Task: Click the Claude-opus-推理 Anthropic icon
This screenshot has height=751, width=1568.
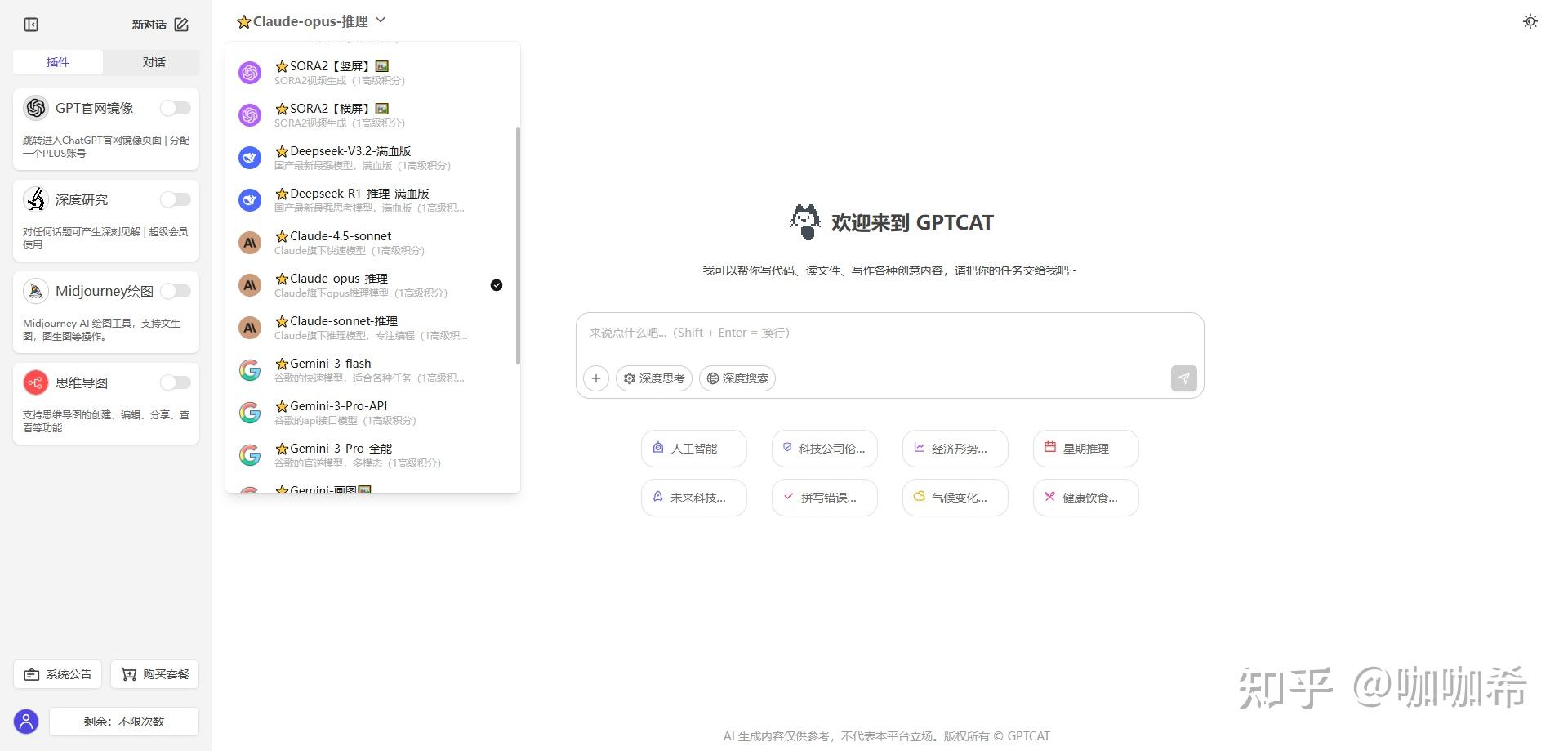Action: pyautogui.click(x=250, y=285)
